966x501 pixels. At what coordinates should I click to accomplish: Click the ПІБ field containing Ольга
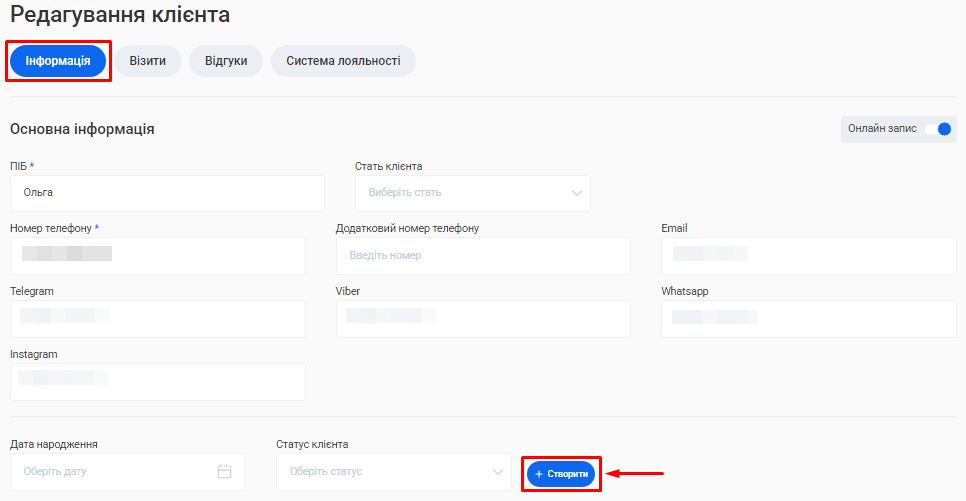click(167, 193)
